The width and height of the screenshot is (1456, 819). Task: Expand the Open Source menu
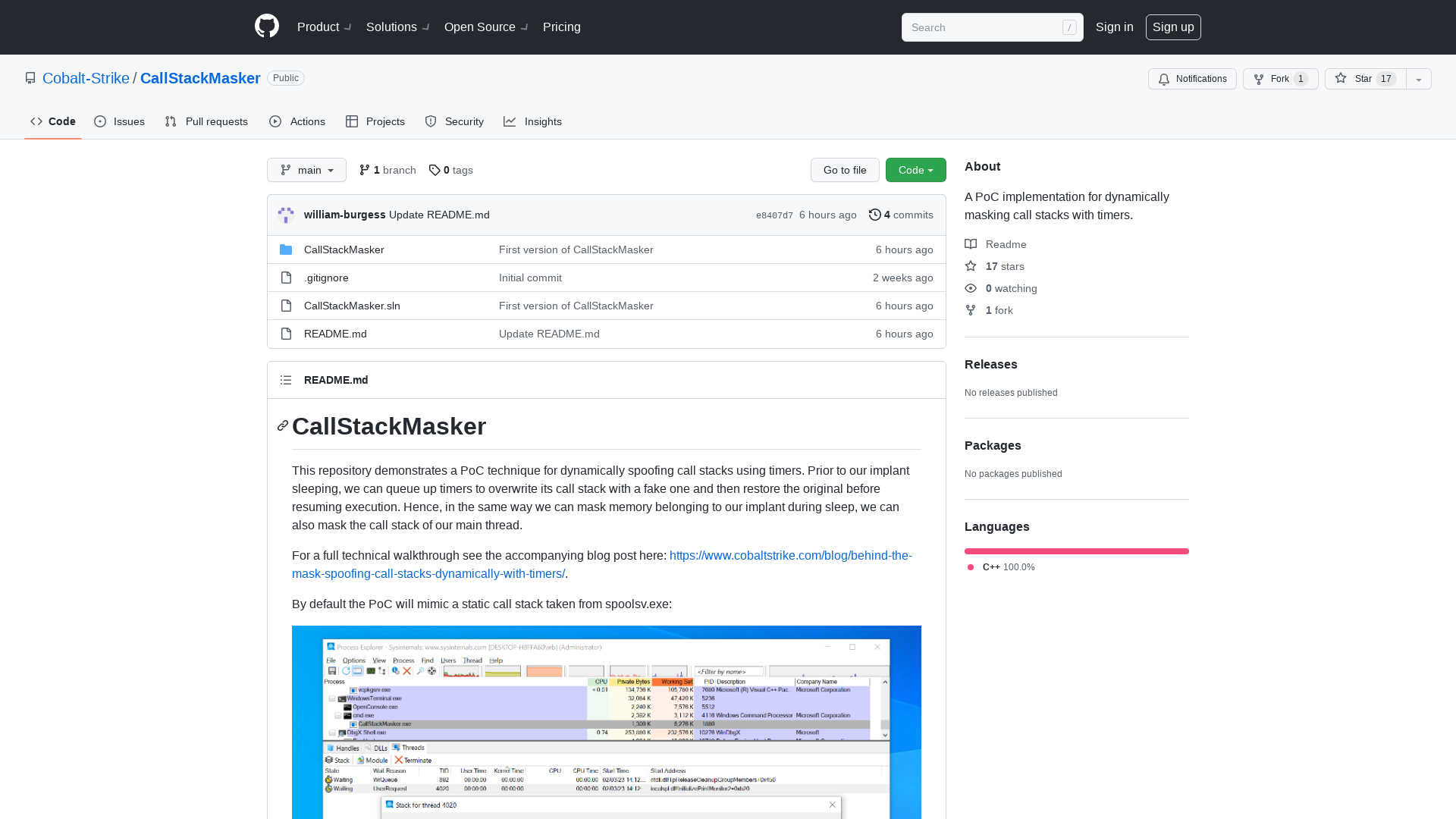pyautogui.click(x=486, y=27)
